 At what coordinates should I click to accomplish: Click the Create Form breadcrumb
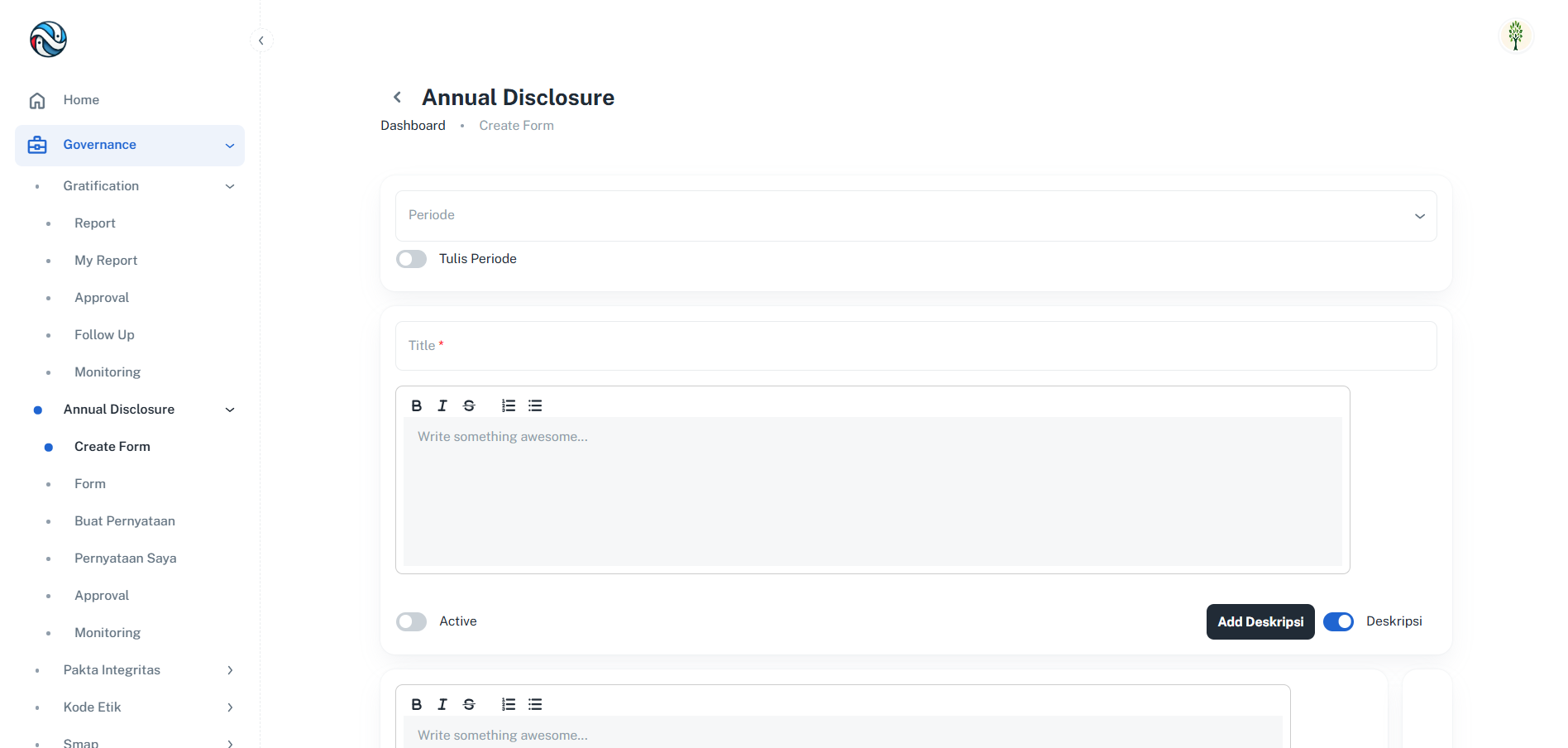[516, 126]
